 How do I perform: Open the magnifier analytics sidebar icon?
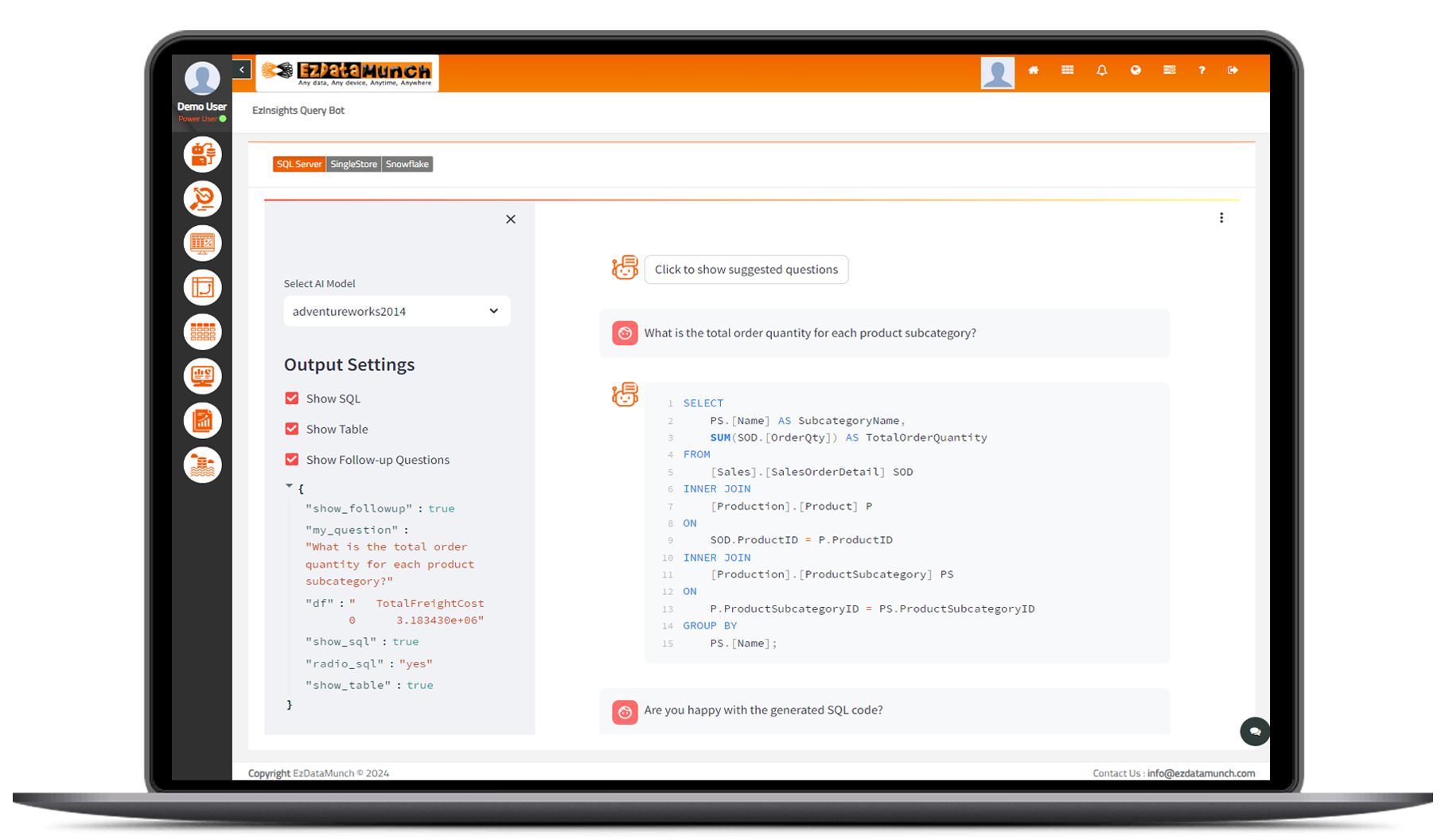click(x=202, y=199)
